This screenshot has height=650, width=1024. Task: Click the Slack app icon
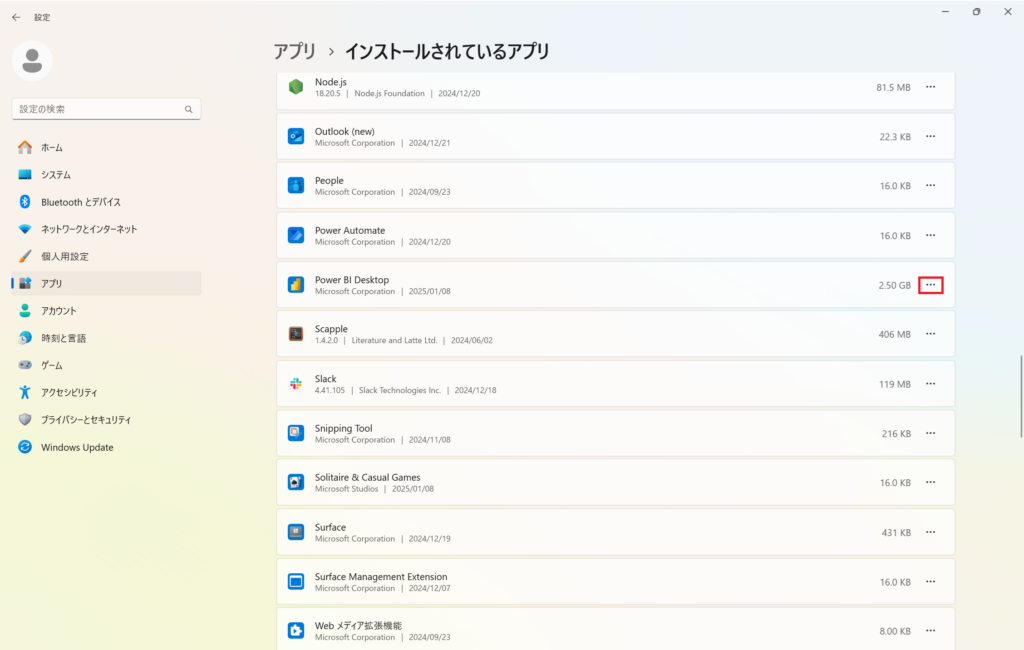click(296, 383)
